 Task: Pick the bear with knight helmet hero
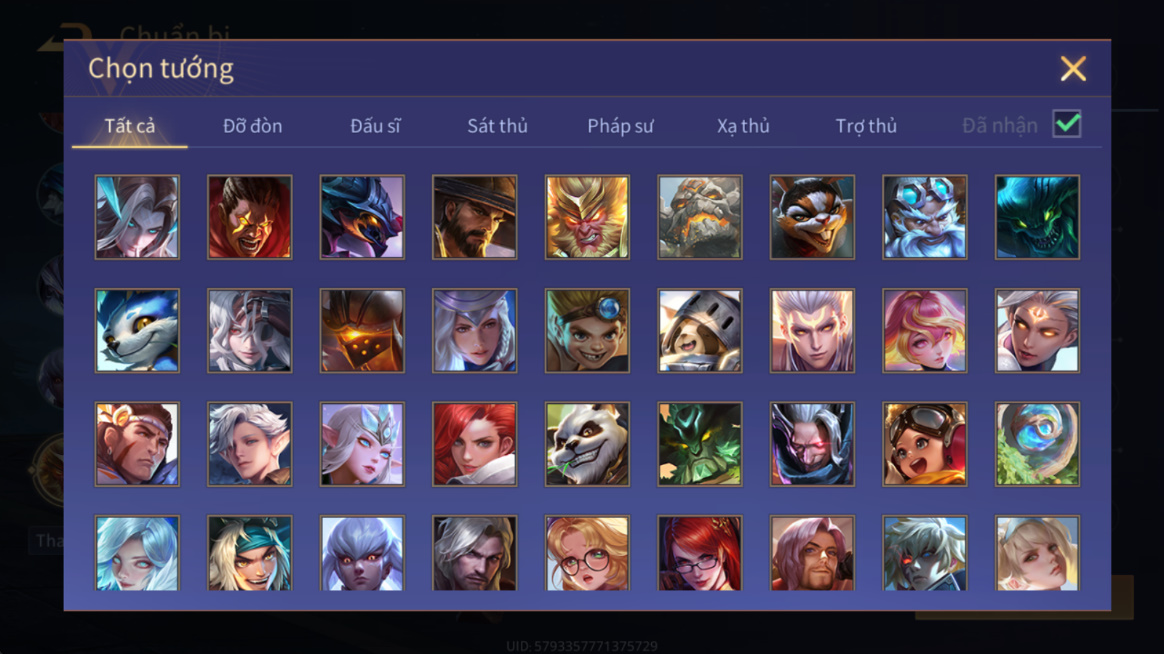pyautogui.click(x=699, y=330)
